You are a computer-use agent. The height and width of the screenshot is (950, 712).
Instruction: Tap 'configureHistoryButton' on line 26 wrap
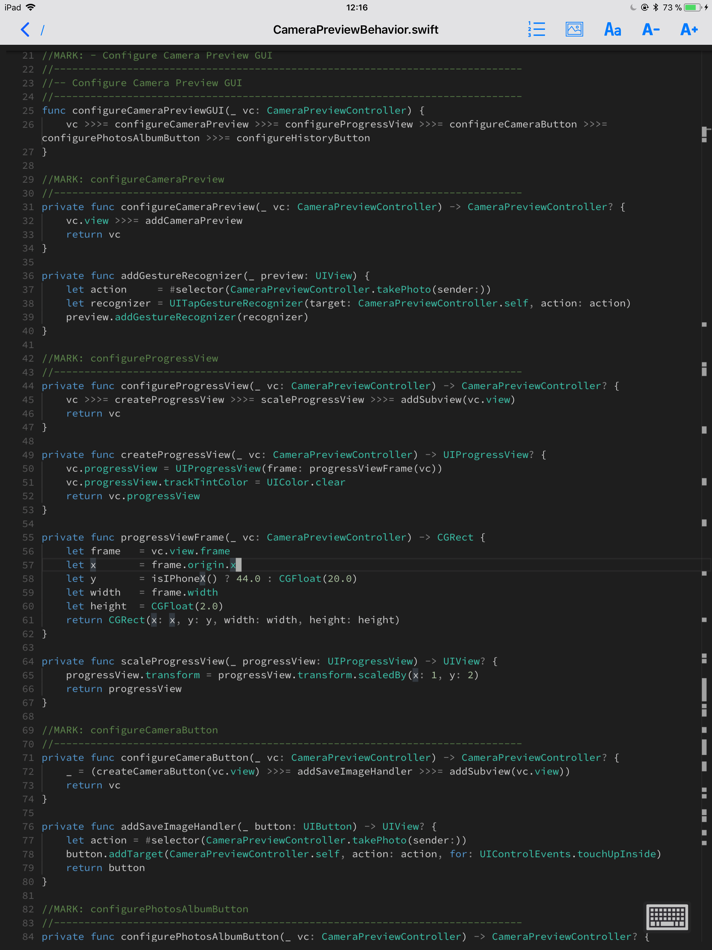[x=303, y=138]
